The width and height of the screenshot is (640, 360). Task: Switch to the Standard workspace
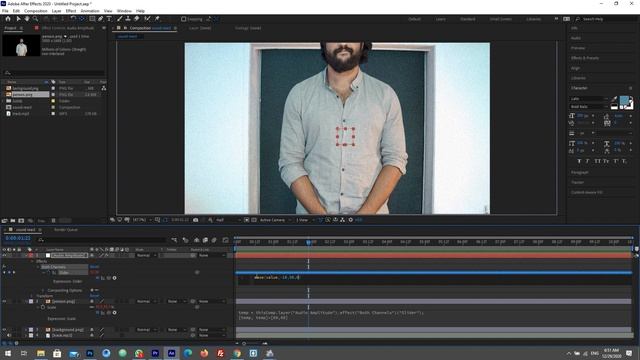[467, 19]
